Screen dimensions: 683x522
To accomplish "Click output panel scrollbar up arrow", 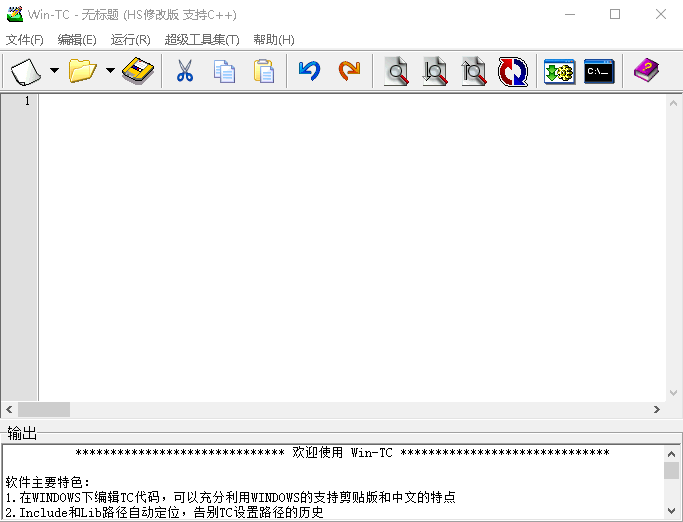I will click(671, 454).
